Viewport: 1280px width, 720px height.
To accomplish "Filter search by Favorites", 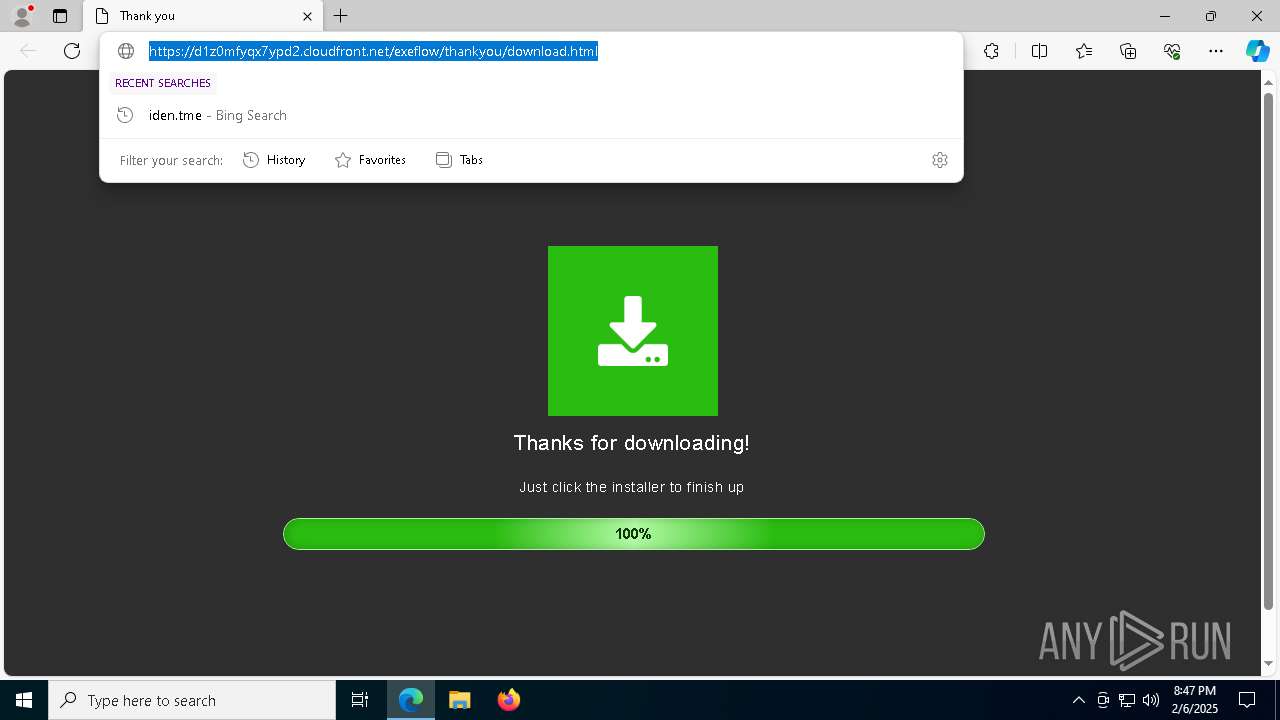I will [x=370, y=160].
